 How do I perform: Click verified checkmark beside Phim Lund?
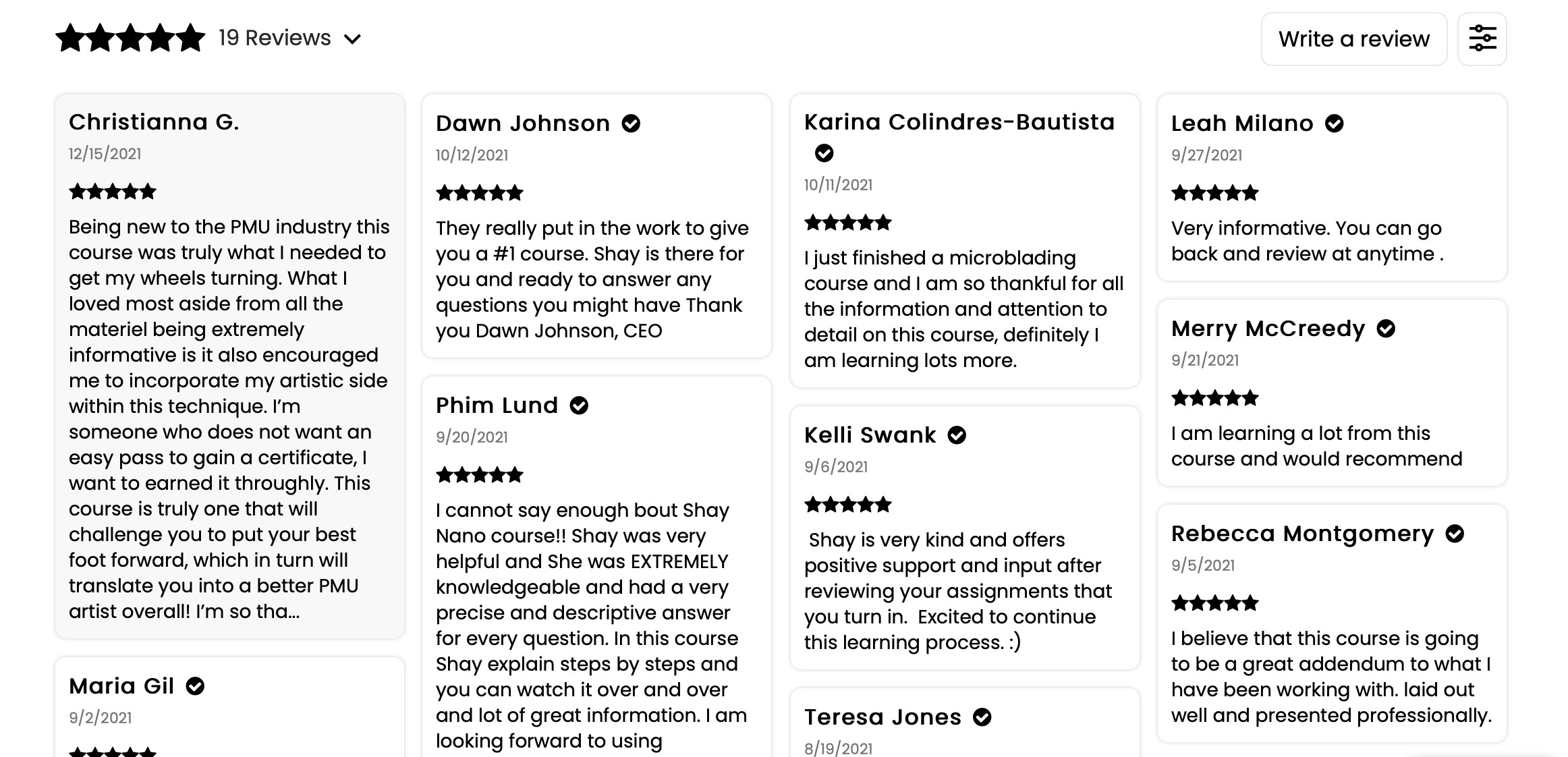pos(579,405)
